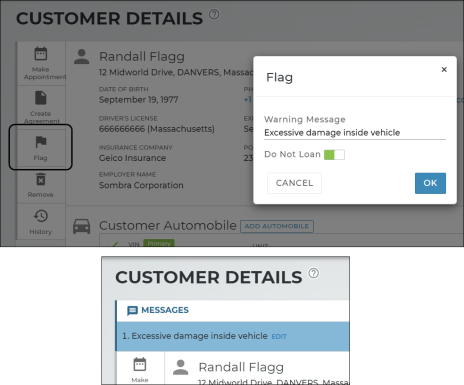Image resolution: width=464 pixels, height=385 pixels.
Task: Click the Cancel button in Flag dialog
Action: [294, 183]
